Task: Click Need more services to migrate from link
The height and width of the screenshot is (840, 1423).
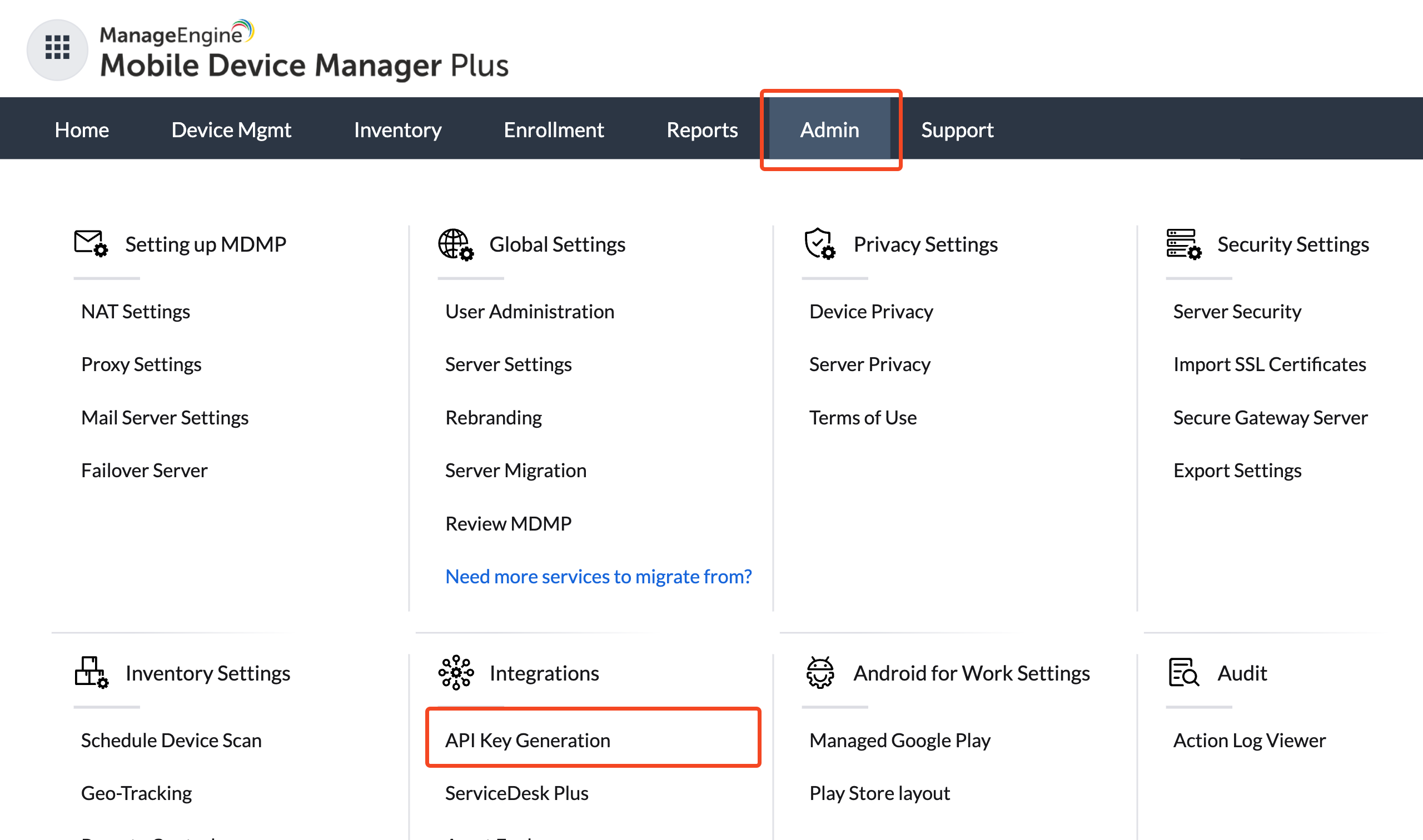Action: pos(599,576)
